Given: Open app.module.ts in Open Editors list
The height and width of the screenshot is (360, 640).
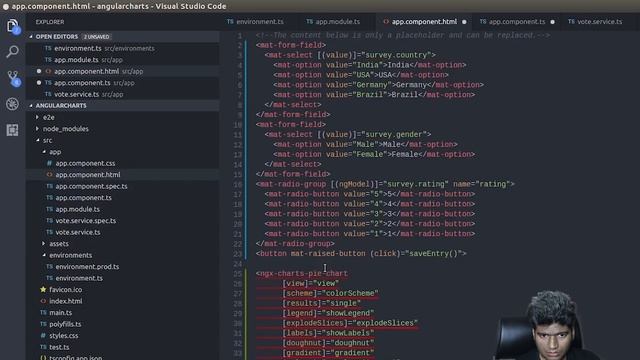Looking at the screenshot, I should tap(122, 60).
